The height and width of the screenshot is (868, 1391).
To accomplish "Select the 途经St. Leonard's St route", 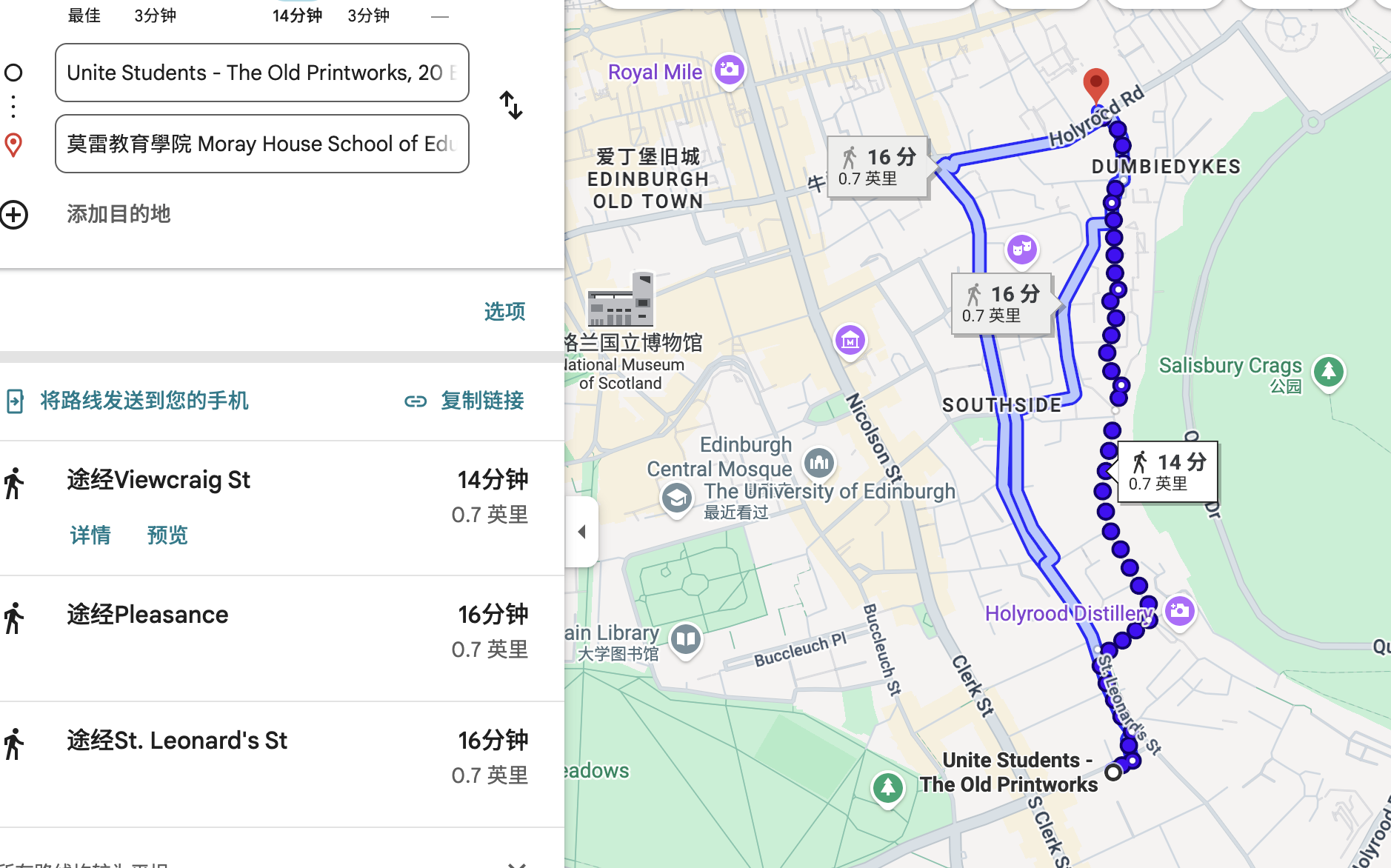I will (177, 741).
